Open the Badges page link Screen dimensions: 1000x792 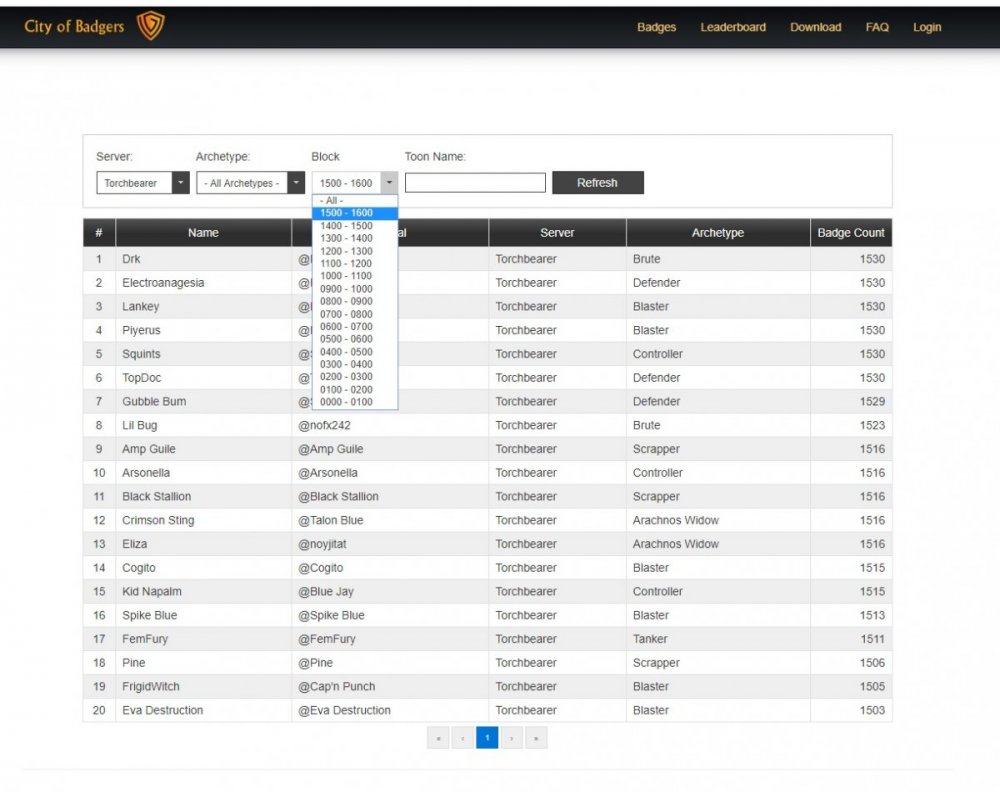(x=656, y=27)
